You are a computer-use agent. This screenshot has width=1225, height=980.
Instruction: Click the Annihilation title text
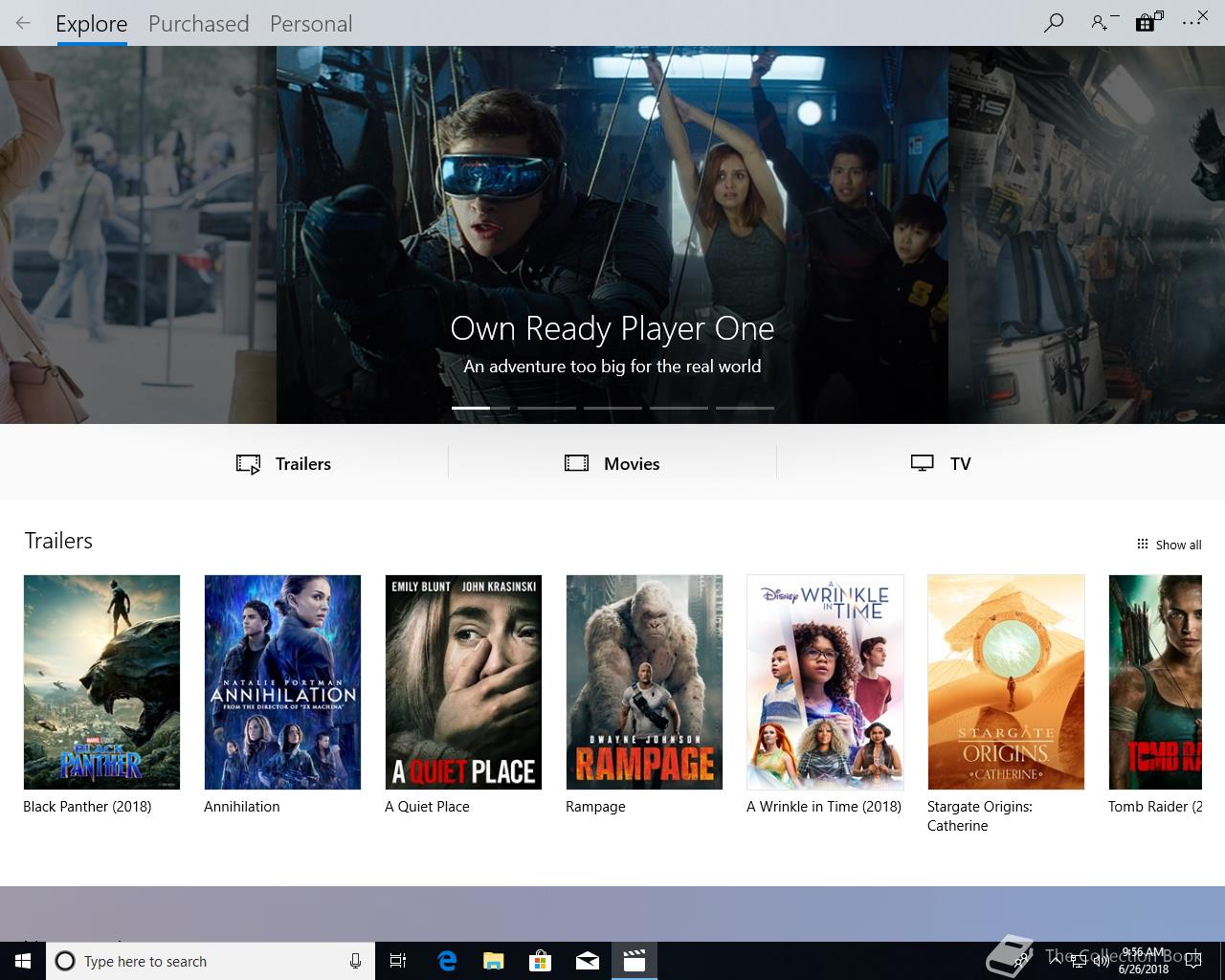click(242, 806)
